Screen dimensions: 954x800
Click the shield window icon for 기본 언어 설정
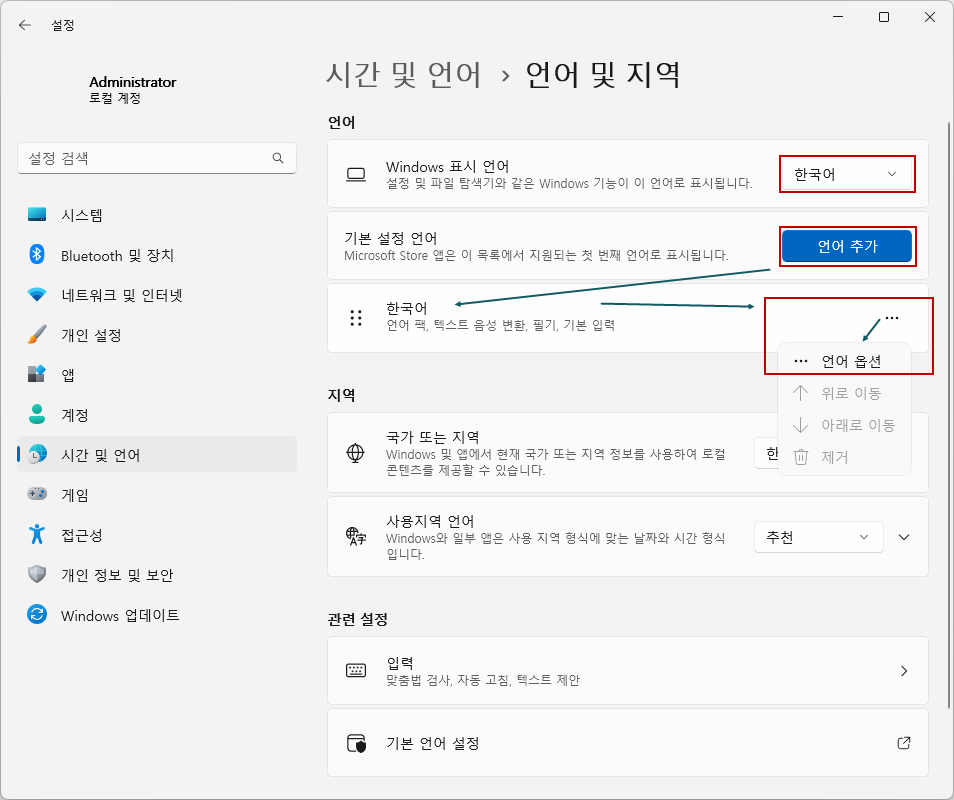pyautogui.click(x=357, y=743)
